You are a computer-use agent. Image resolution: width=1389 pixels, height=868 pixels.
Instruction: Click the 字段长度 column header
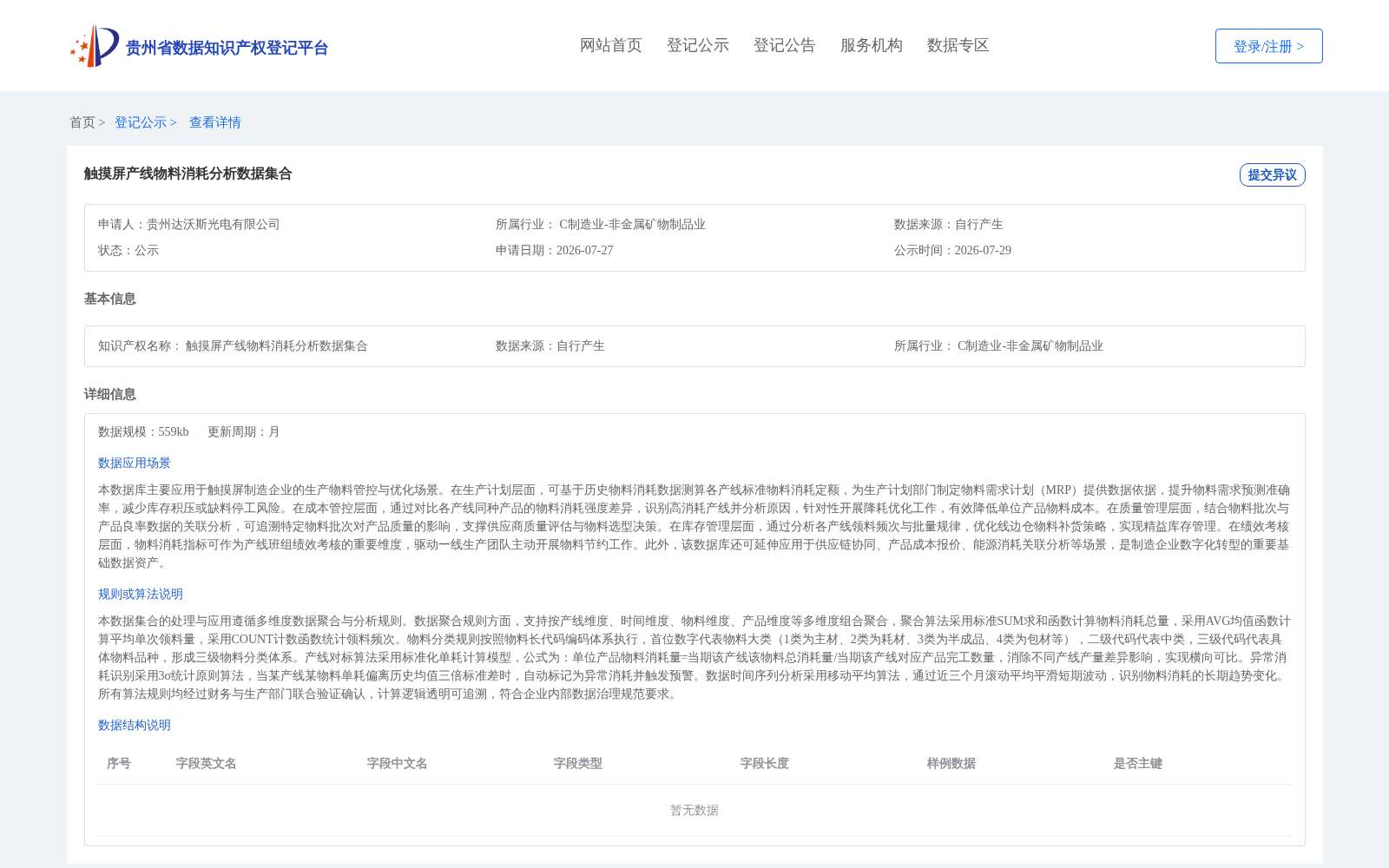click(765, 763)
